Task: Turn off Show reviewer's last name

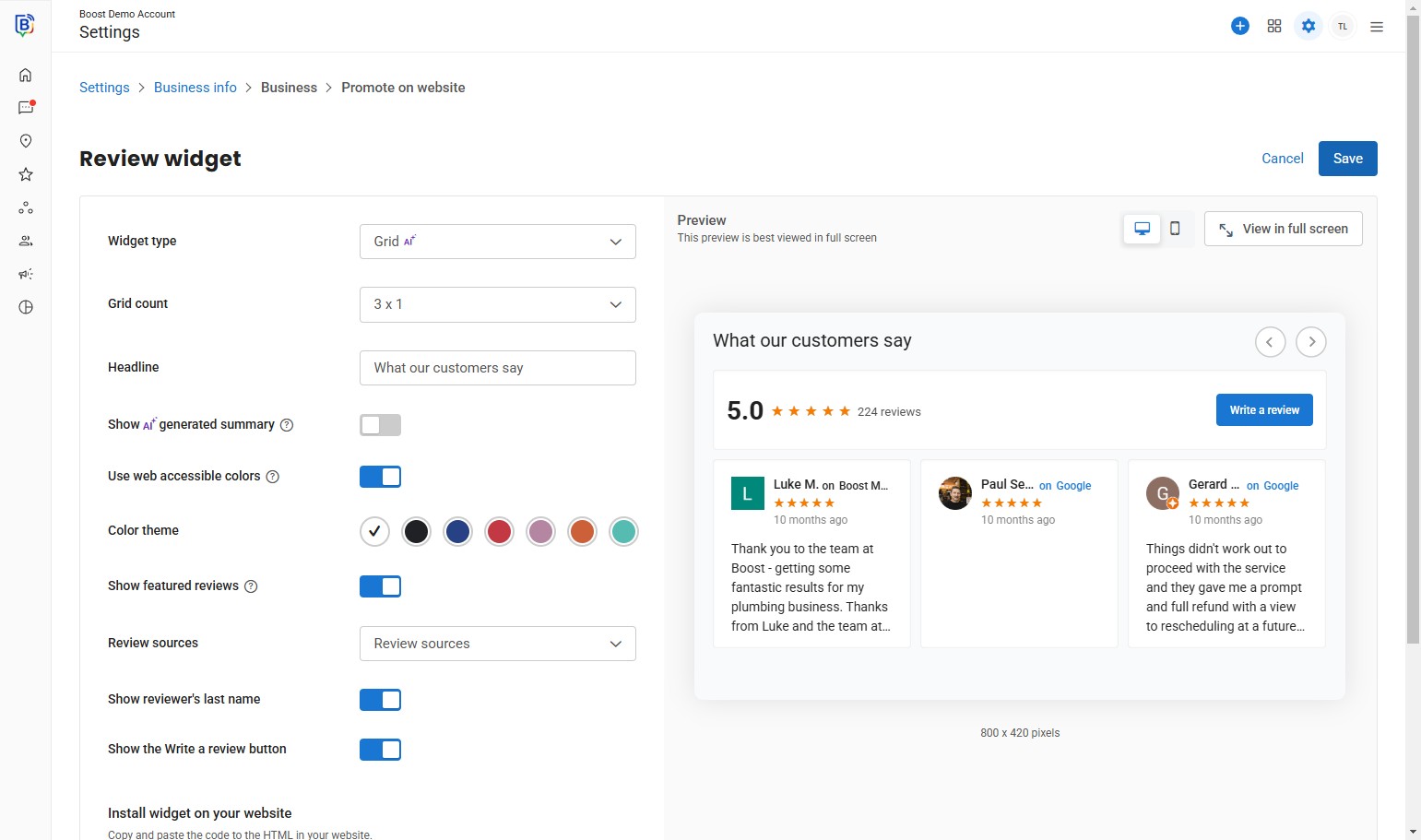Action: click(x=380, y=700)
